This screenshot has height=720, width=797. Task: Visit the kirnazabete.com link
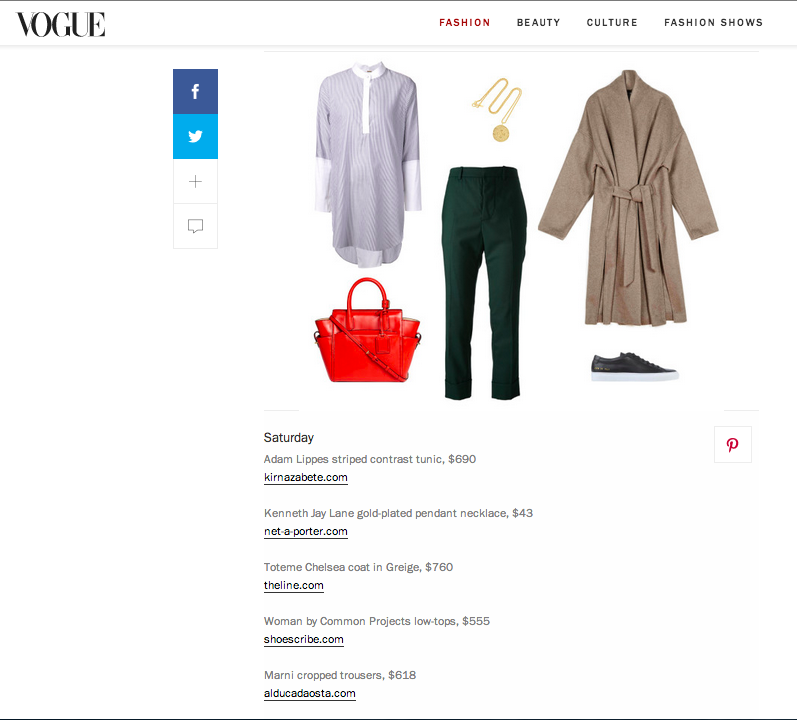[x=305, y=478]
